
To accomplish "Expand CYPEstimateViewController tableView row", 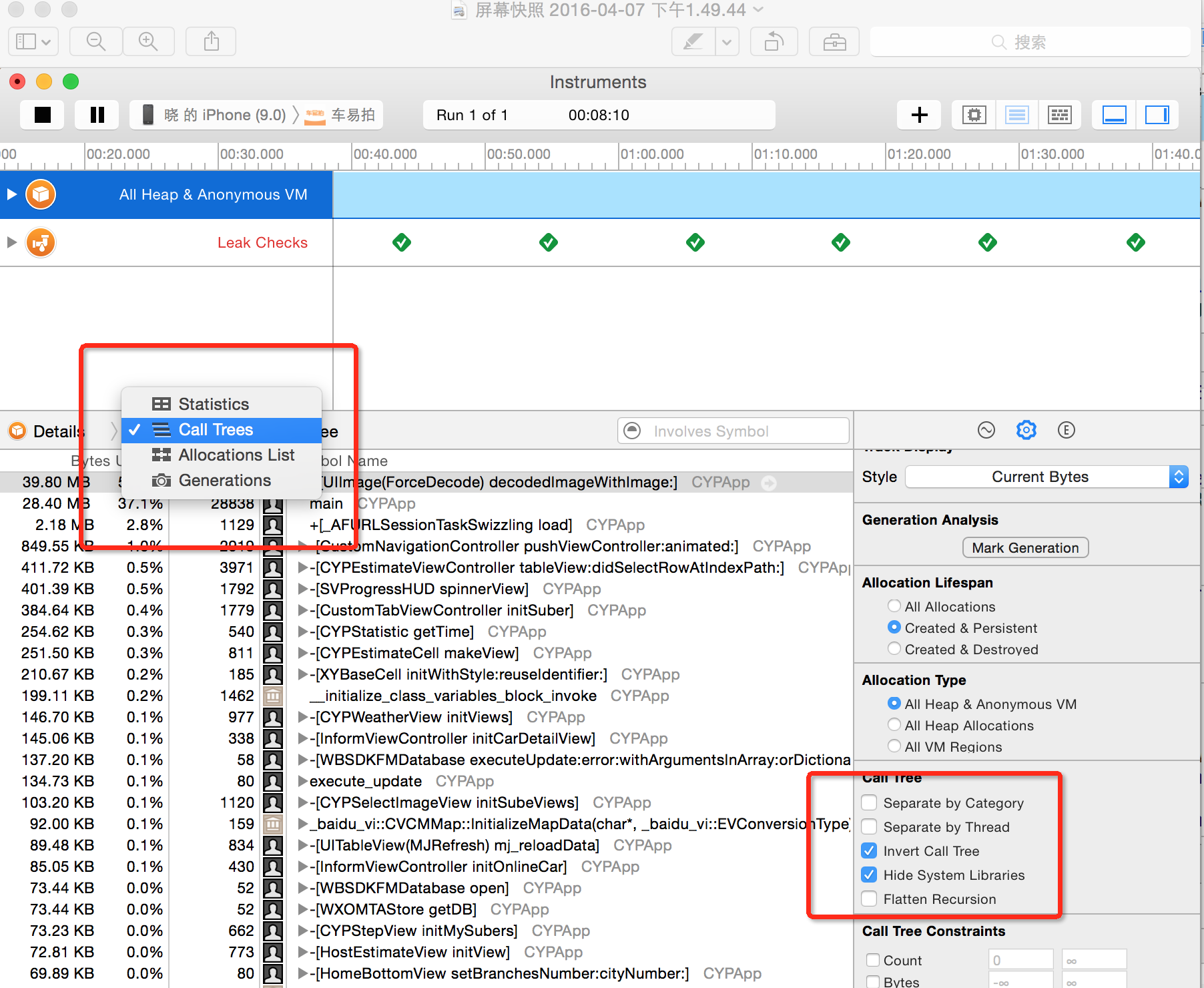I will 303,567.
